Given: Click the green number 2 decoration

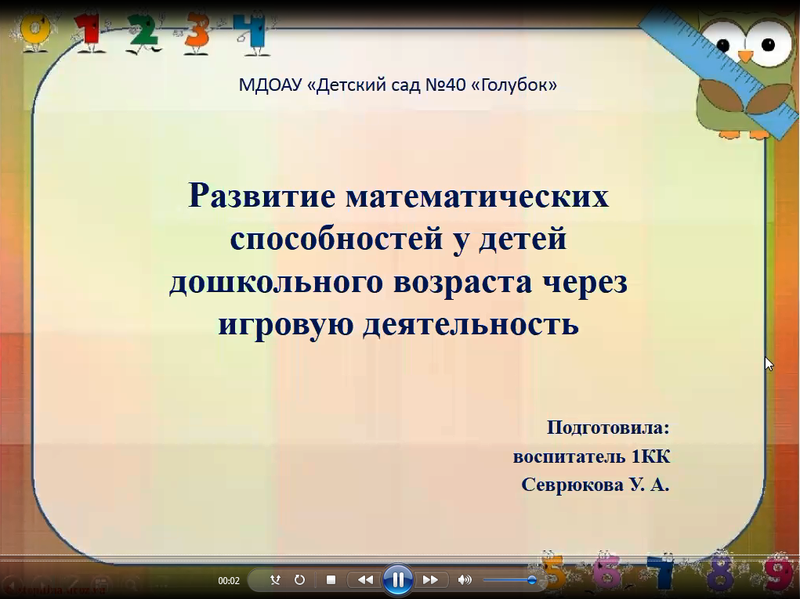Looking at the screenshot, I should [x=145, y=30].
